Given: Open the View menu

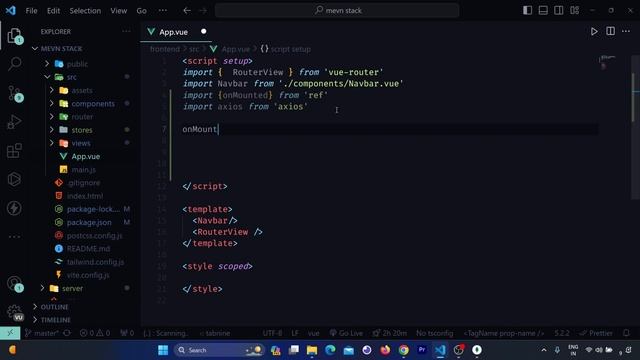Looking at the screenshot, I should (x=119, y=11).
